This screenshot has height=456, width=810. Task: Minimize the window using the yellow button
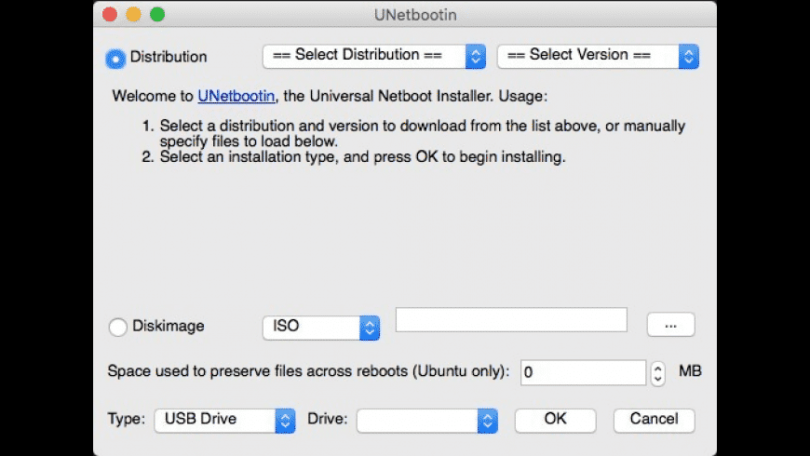point(133,14)
